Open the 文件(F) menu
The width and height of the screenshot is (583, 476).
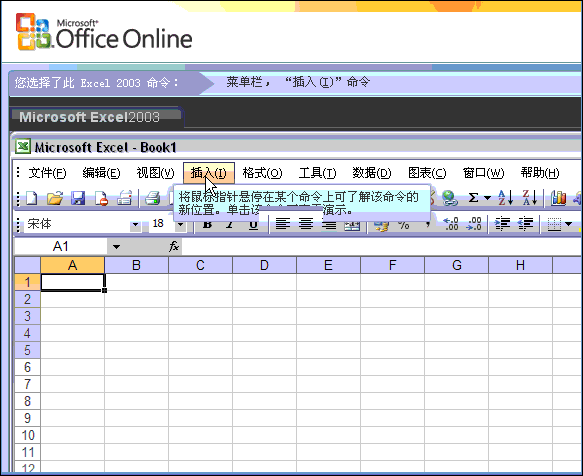click(48, 173)
